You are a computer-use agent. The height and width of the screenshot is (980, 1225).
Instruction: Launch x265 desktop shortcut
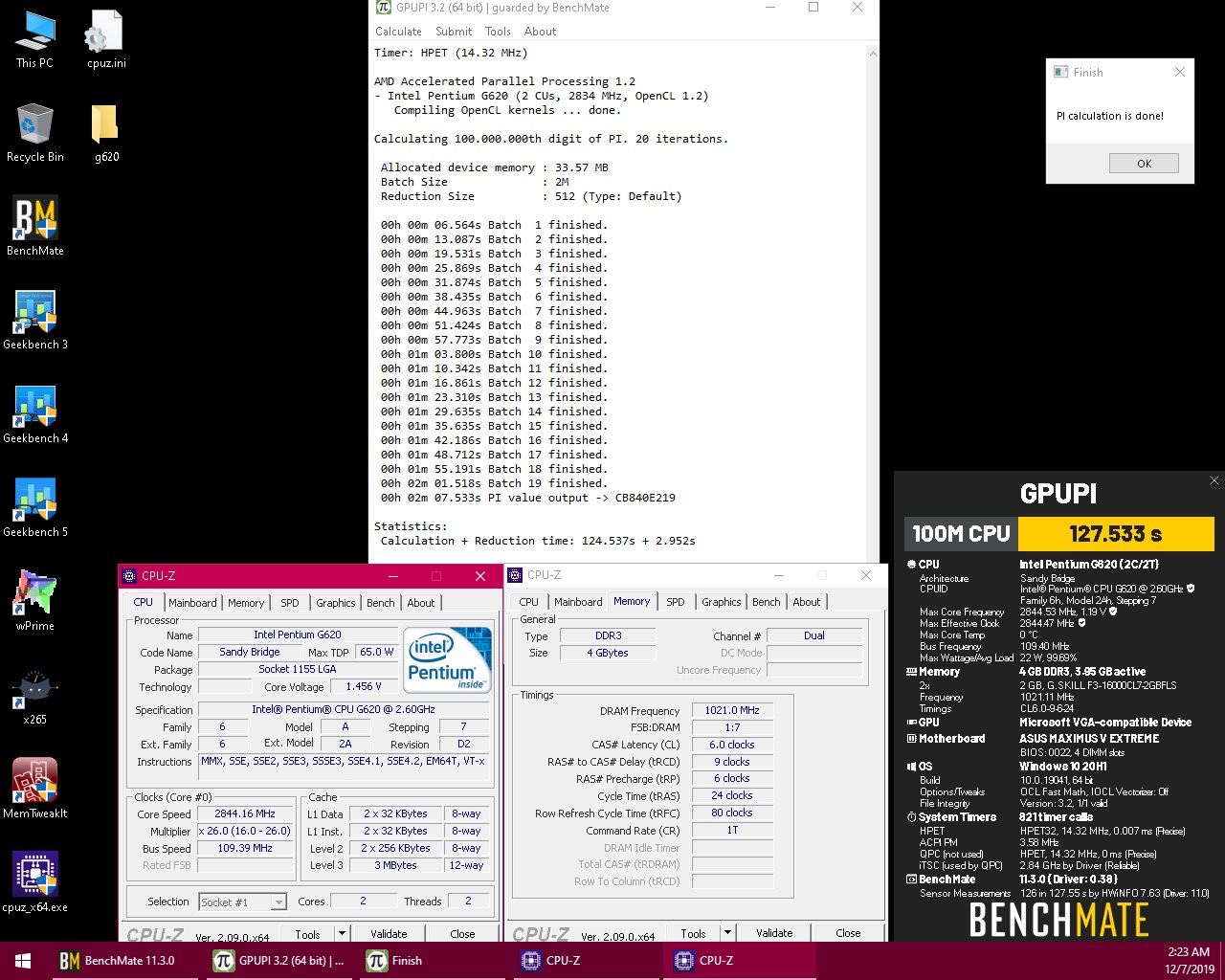point(35,696)
